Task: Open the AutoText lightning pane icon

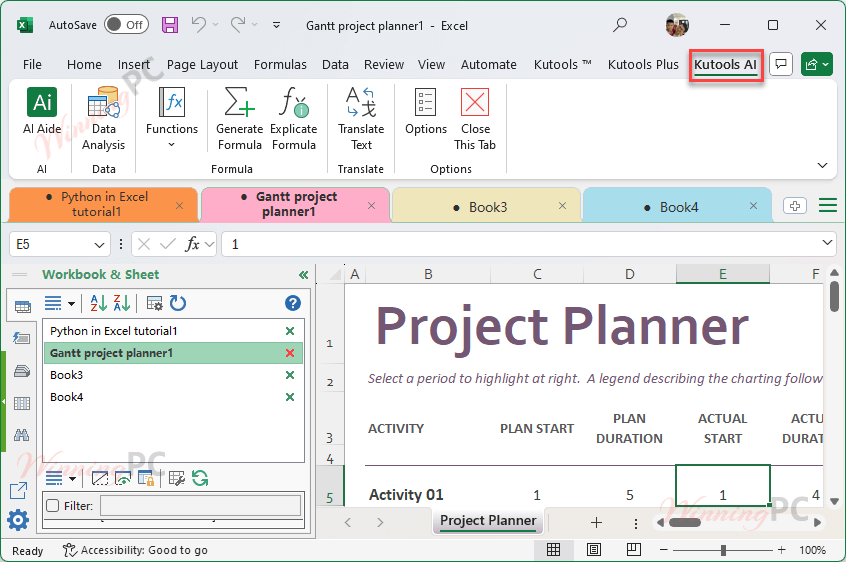Action: (22, 338)
